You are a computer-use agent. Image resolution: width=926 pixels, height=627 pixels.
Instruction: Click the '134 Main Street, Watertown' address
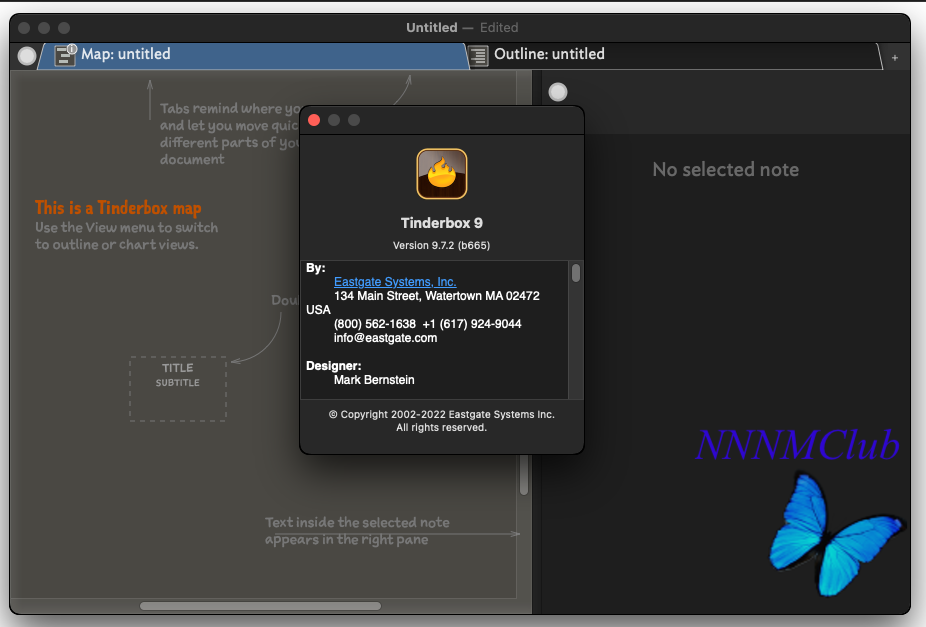436,296
